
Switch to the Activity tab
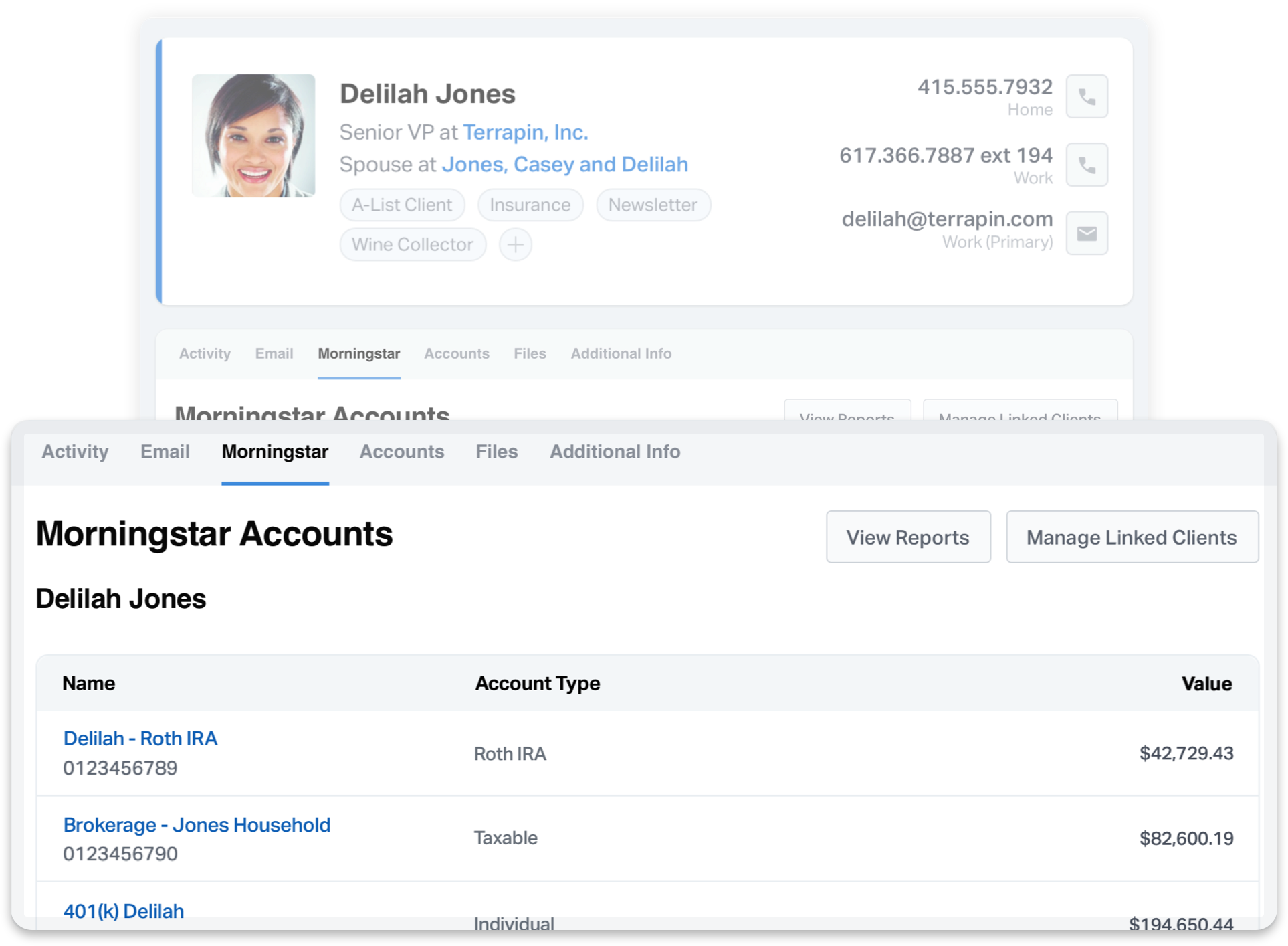[75, 452]
